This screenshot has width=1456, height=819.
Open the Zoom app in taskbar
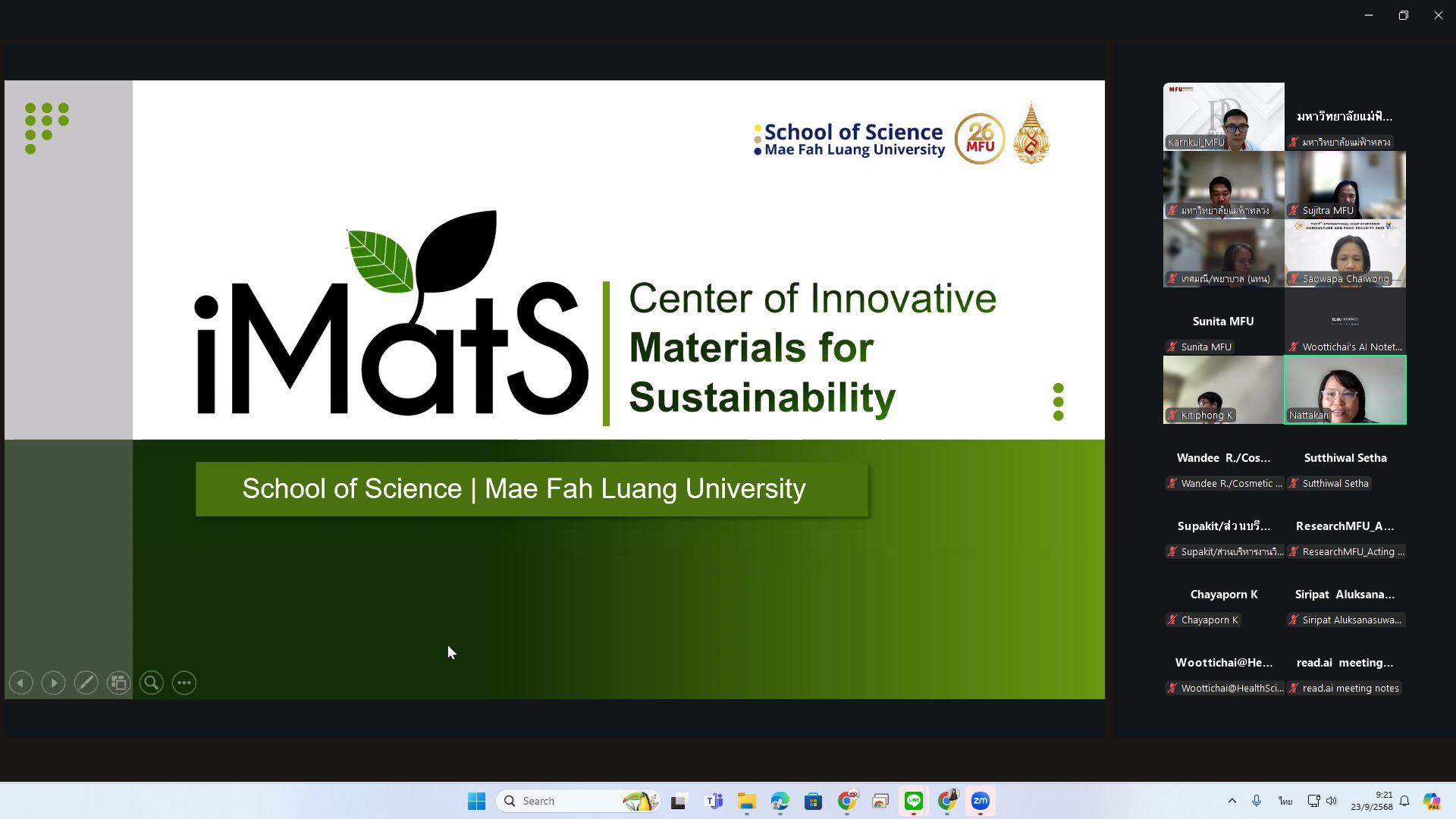981,801
